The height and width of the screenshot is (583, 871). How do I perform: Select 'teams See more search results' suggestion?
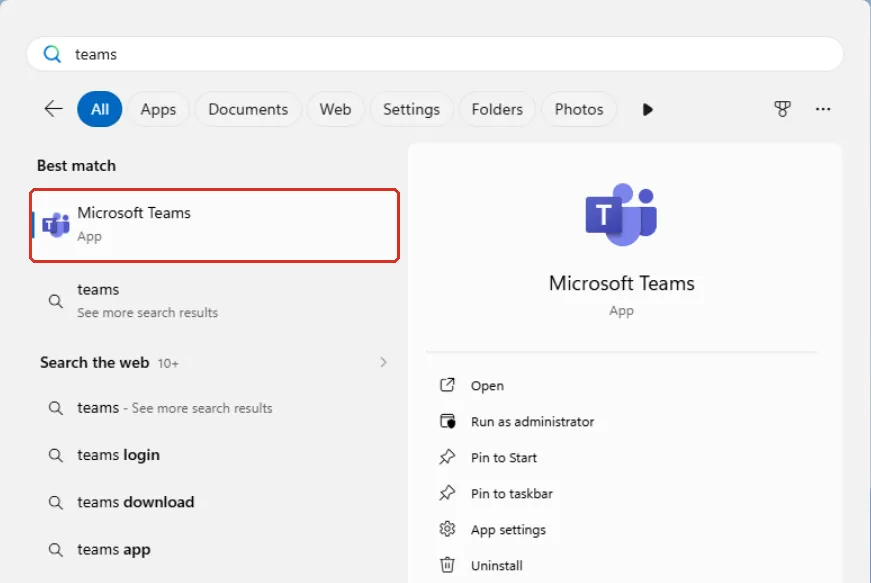[214, 300]
